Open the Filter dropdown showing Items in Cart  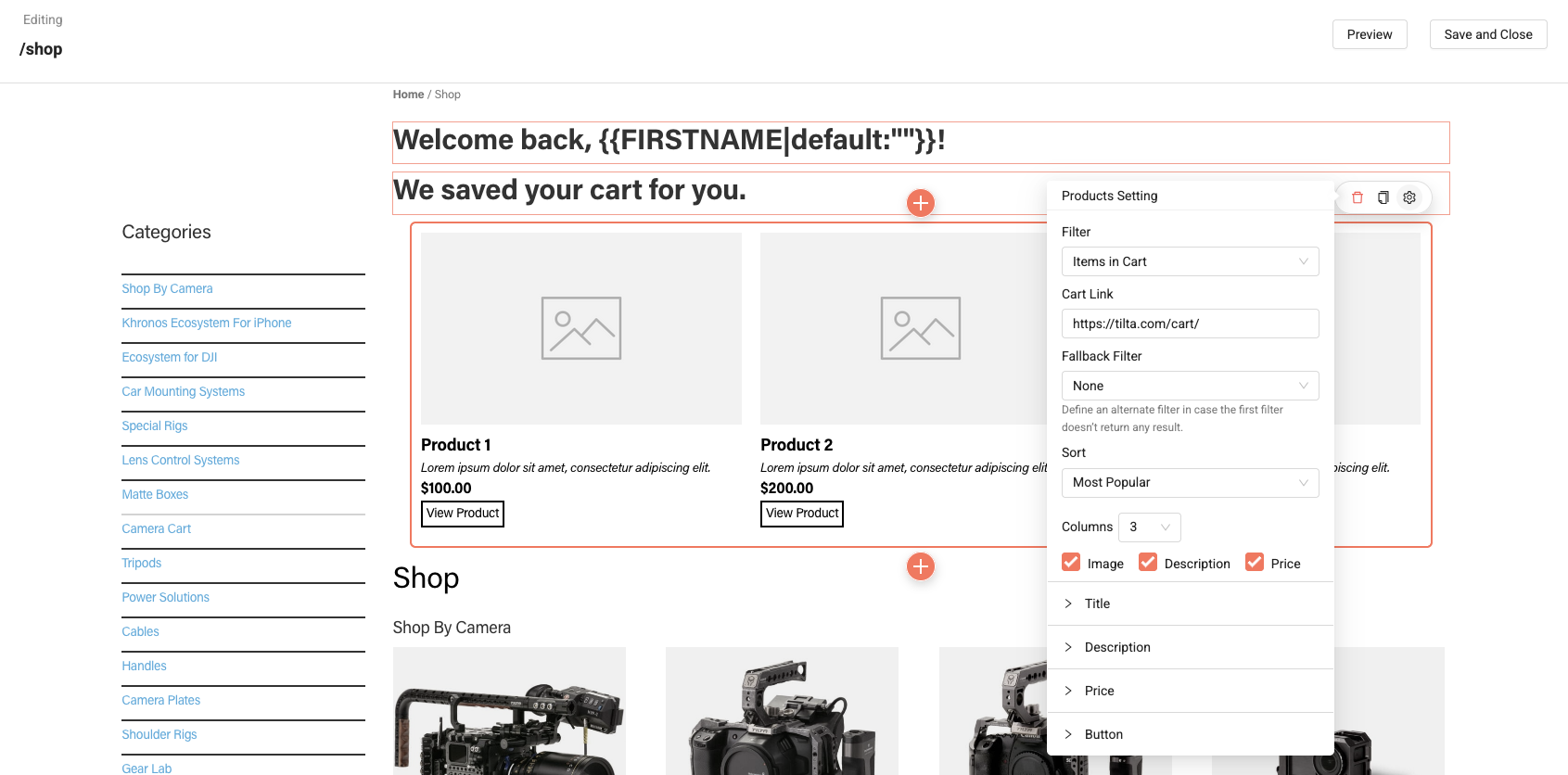point(1190,261)
